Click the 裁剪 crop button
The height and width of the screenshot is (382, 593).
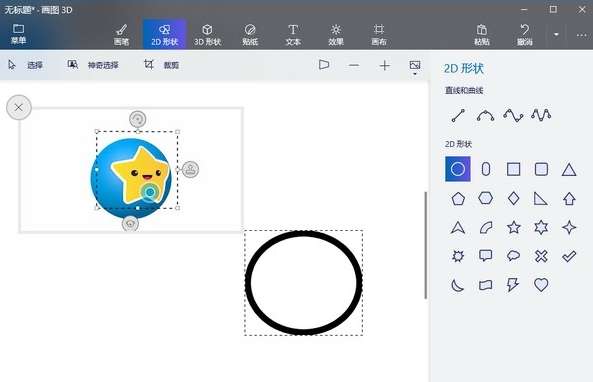161,65
